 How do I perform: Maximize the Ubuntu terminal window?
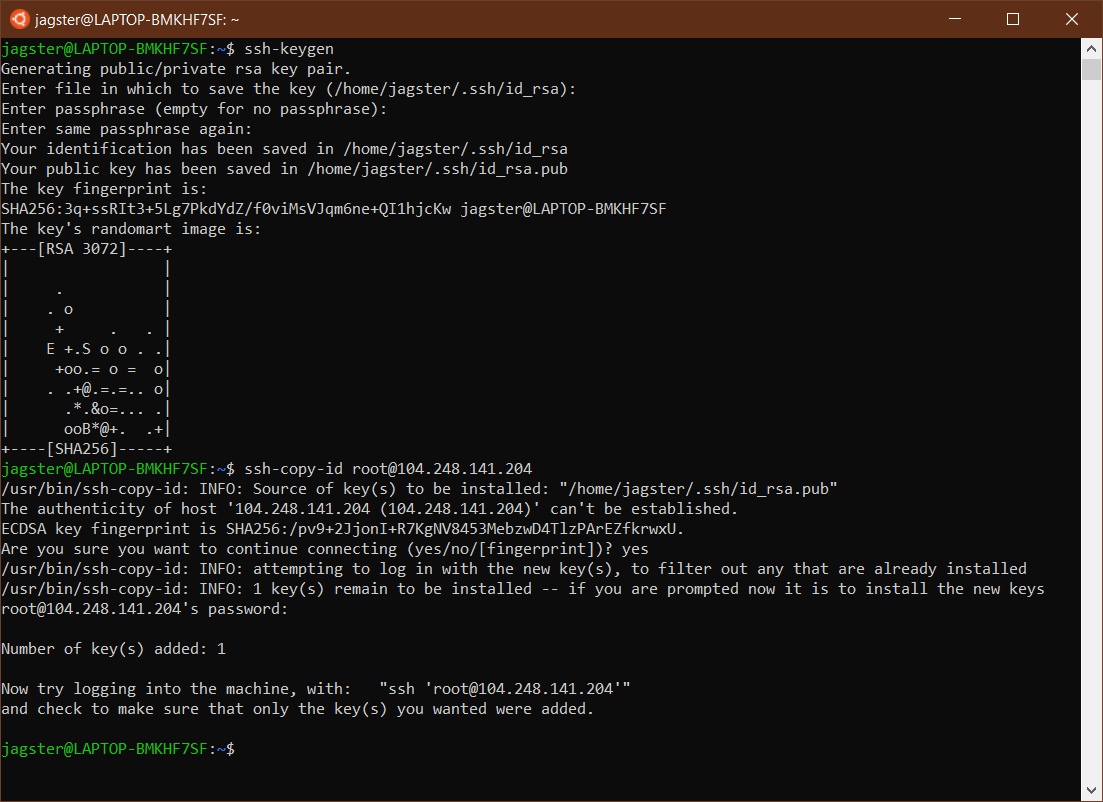(1013, 19)
